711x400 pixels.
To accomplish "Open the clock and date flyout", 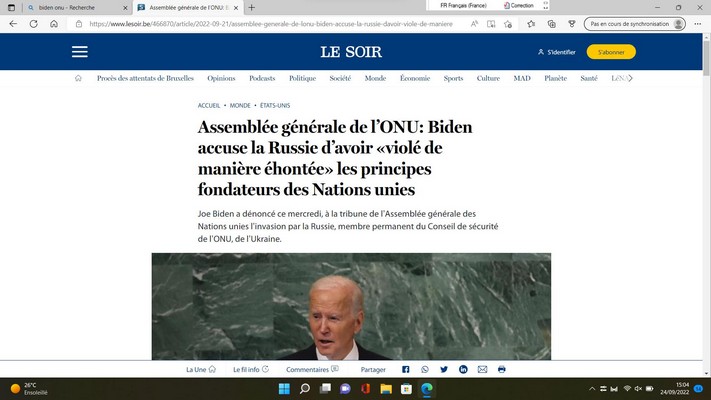I will (675, 389).
